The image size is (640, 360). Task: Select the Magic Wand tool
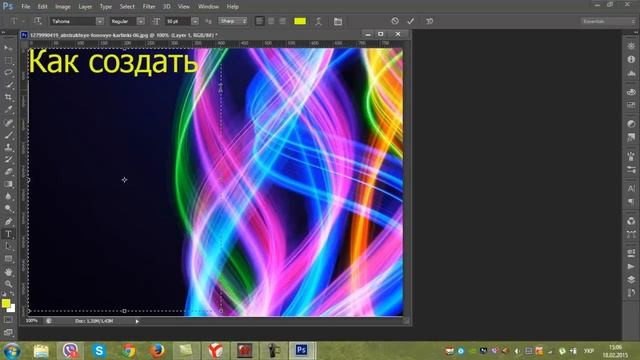tap(8, 85)
